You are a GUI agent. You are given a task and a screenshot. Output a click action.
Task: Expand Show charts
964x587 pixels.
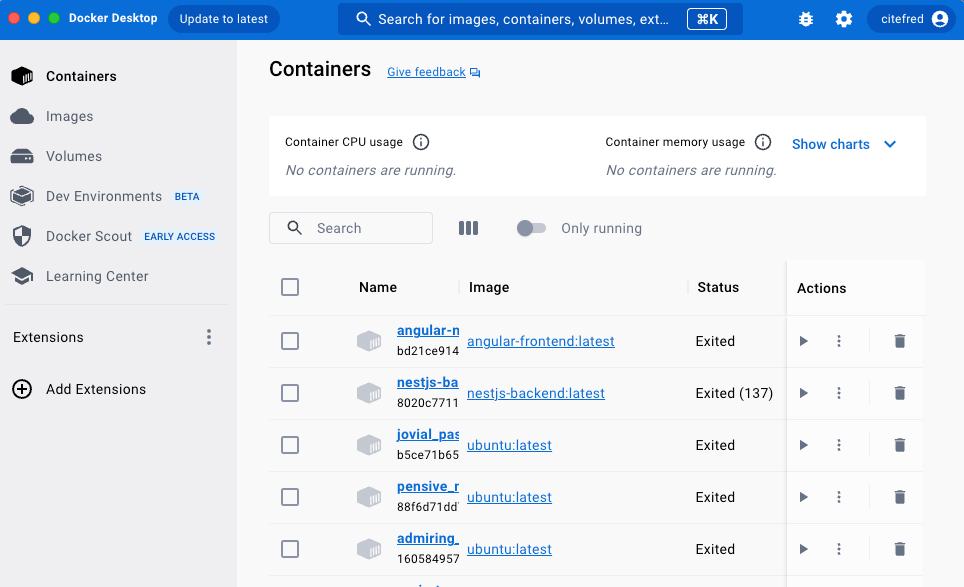tap(844, 144)
